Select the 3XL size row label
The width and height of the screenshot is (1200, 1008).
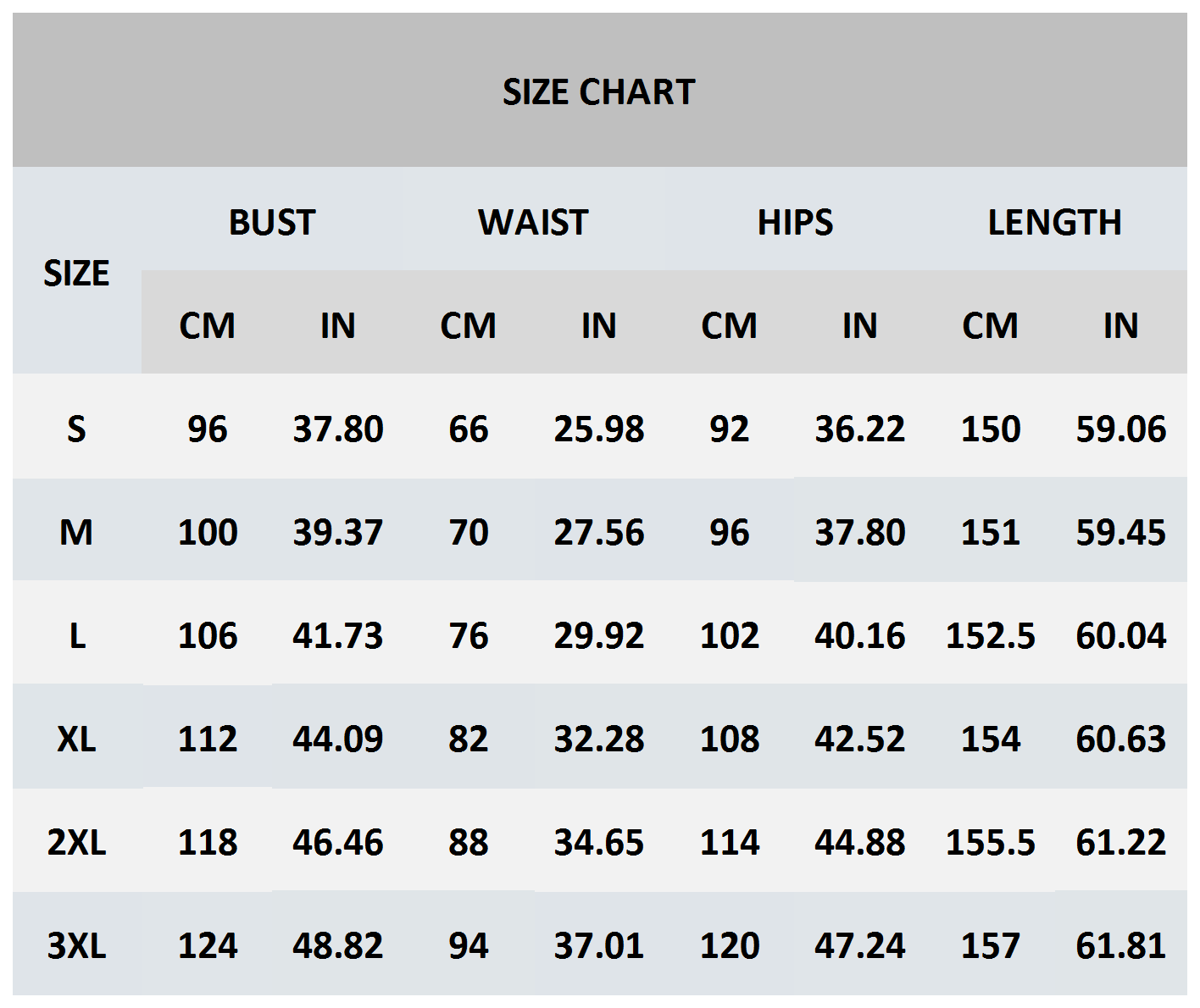point(76,945)
